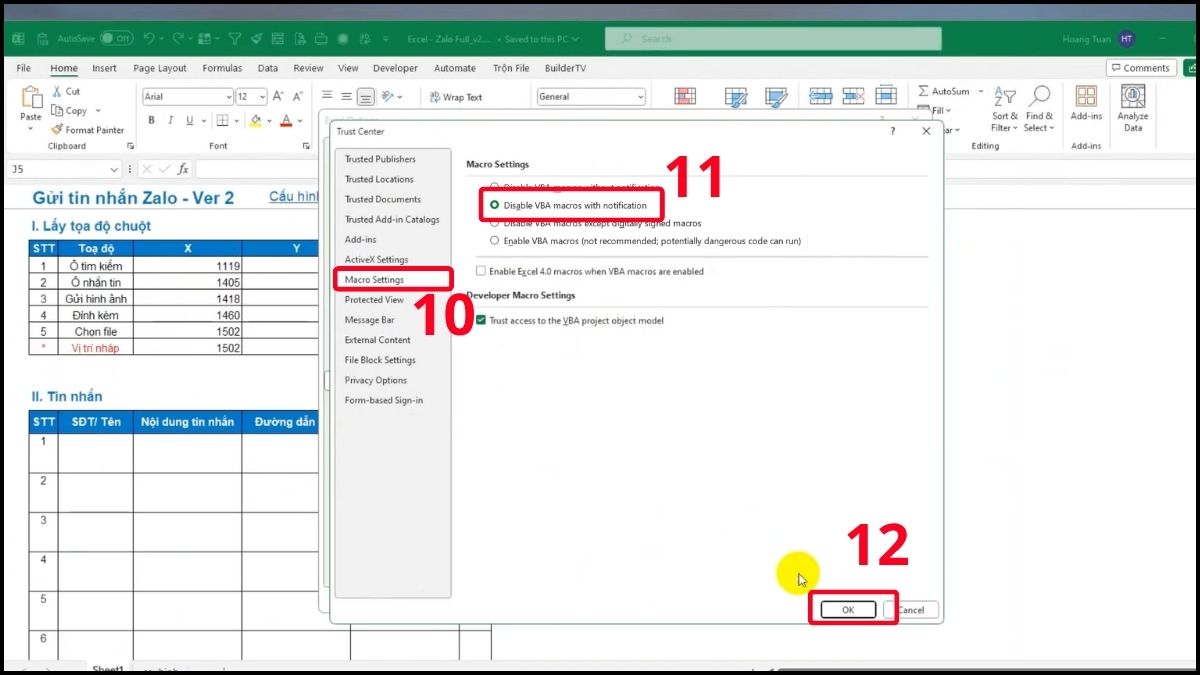
Task: Click the Format cells icon
Action: [886, 96]
